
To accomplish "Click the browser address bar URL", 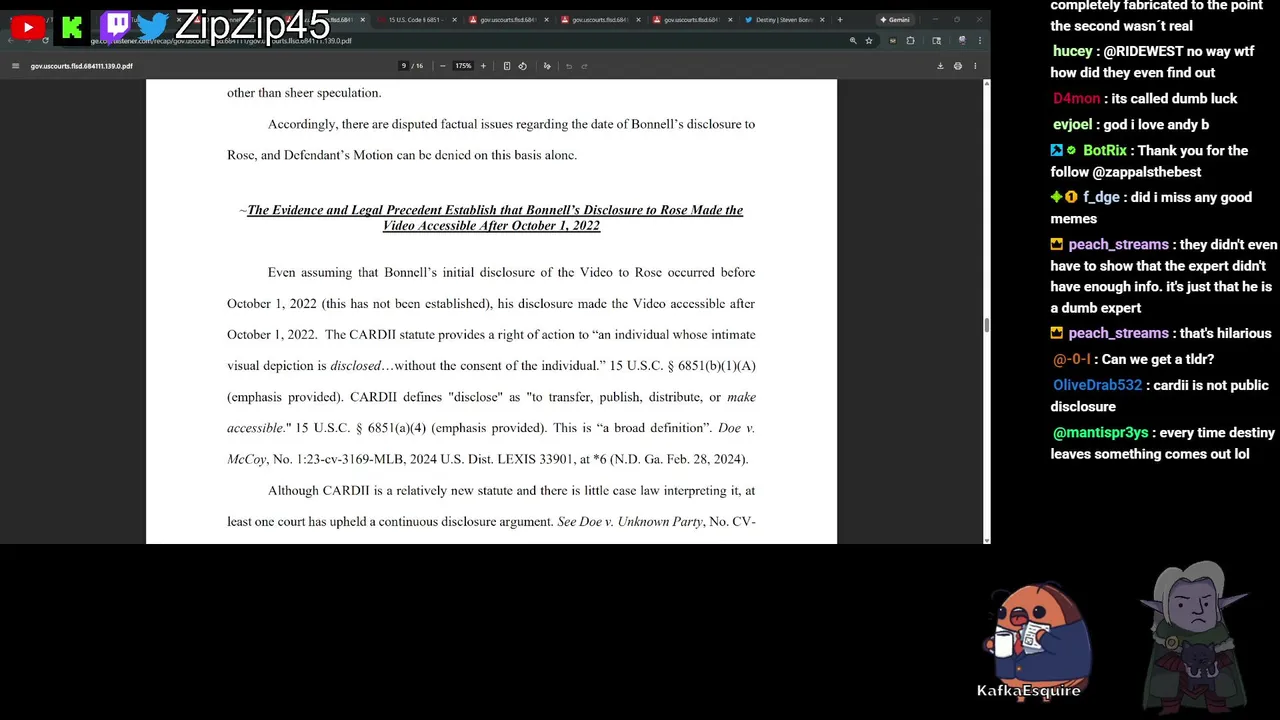I will point(450,41).
